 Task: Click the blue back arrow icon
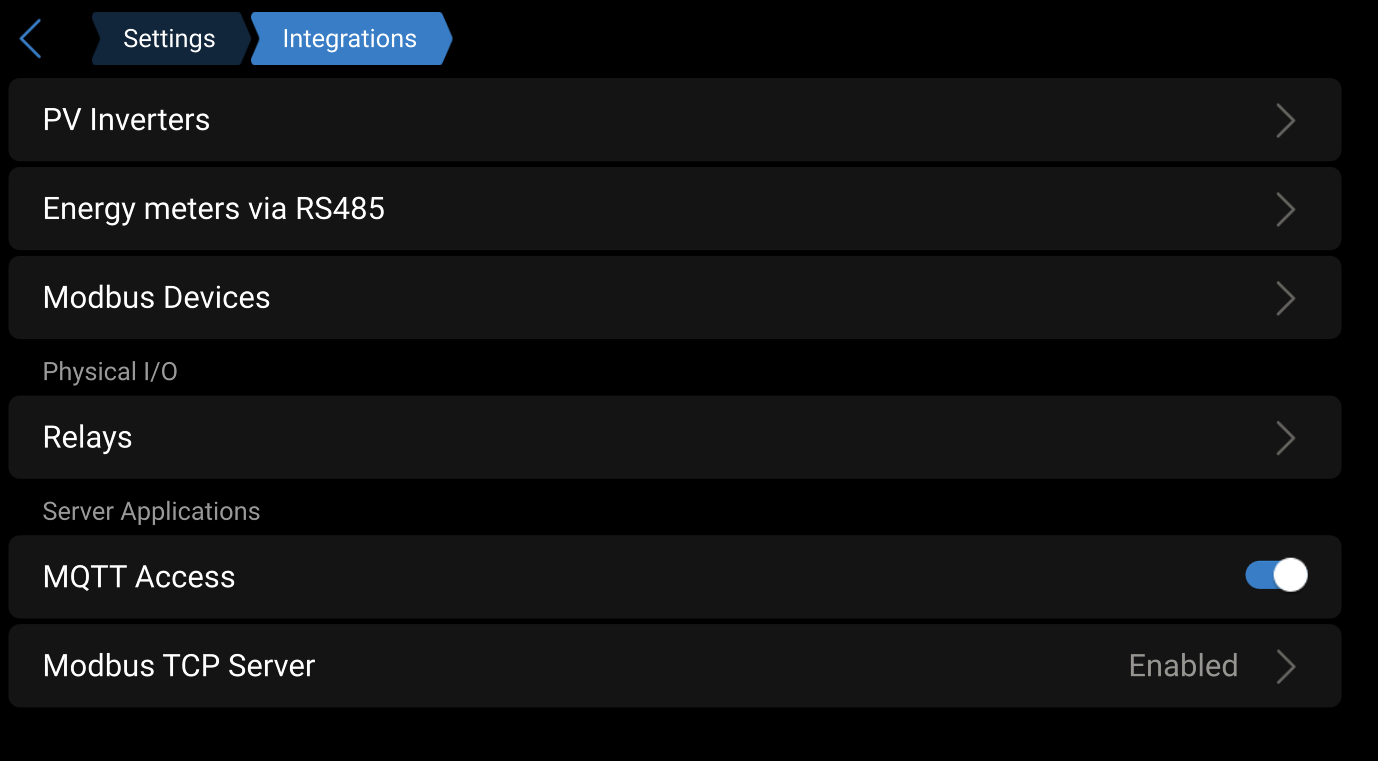(31, 39)
